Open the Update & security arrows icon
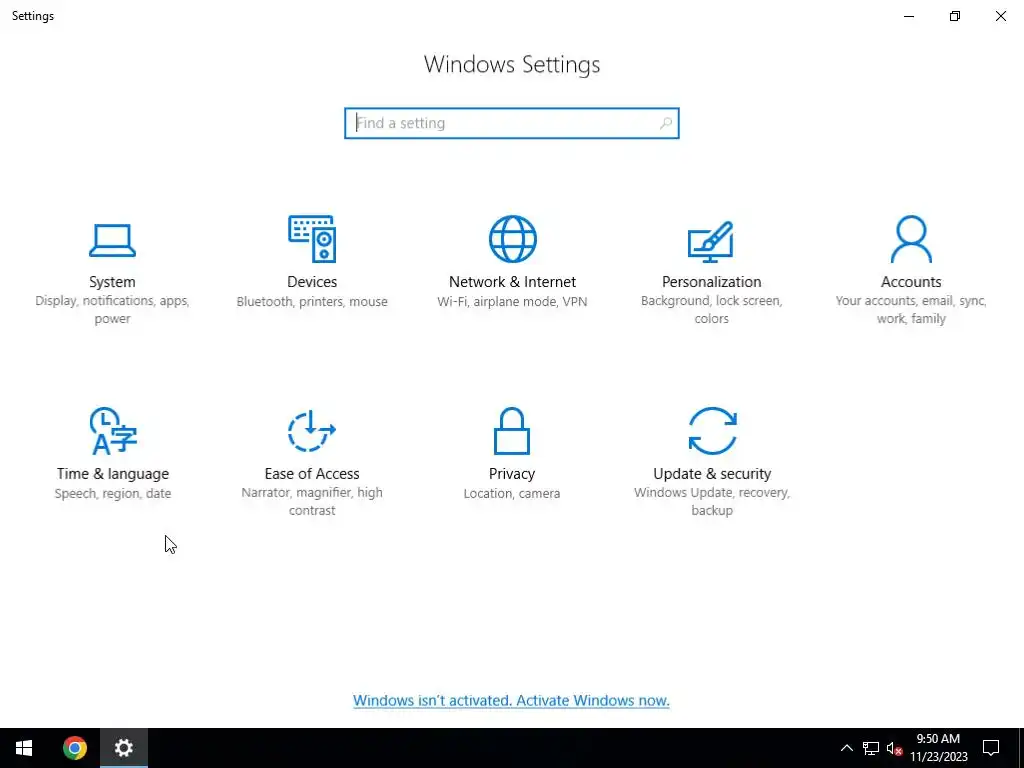Screen dimensions: 1024x768 point(712,431)
